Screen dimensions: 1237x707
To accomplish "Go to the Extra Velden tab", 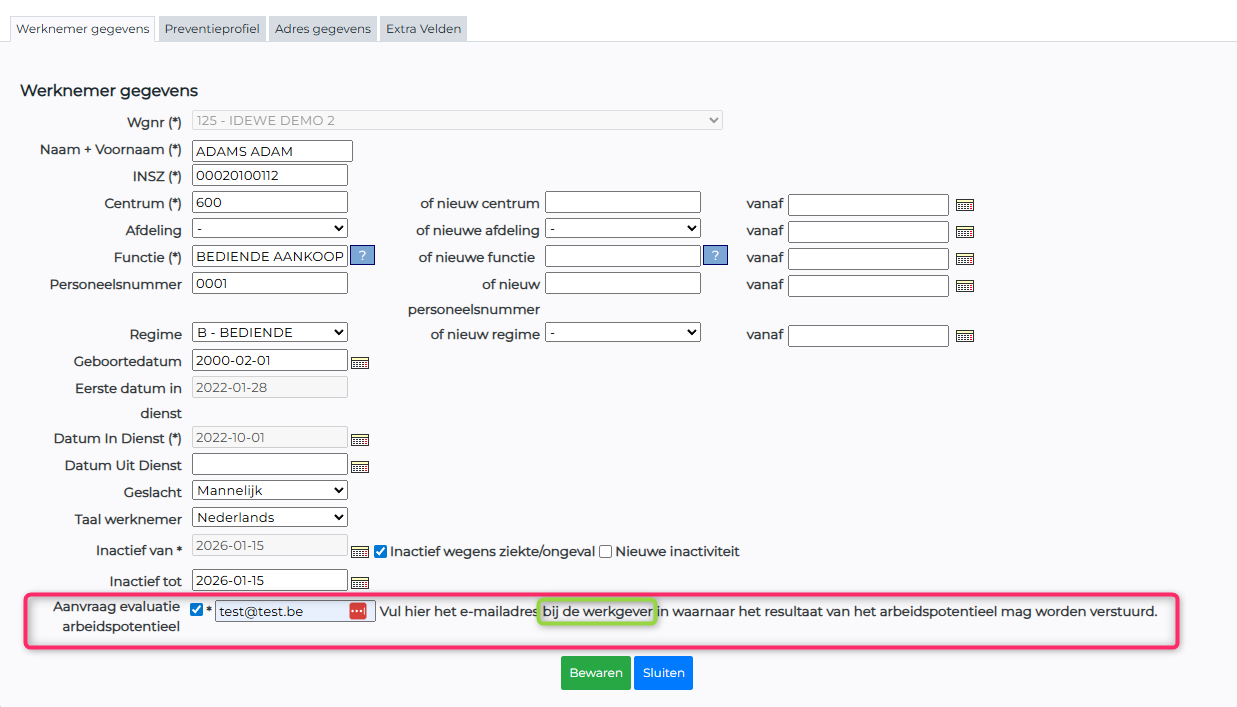I will 423,29.
